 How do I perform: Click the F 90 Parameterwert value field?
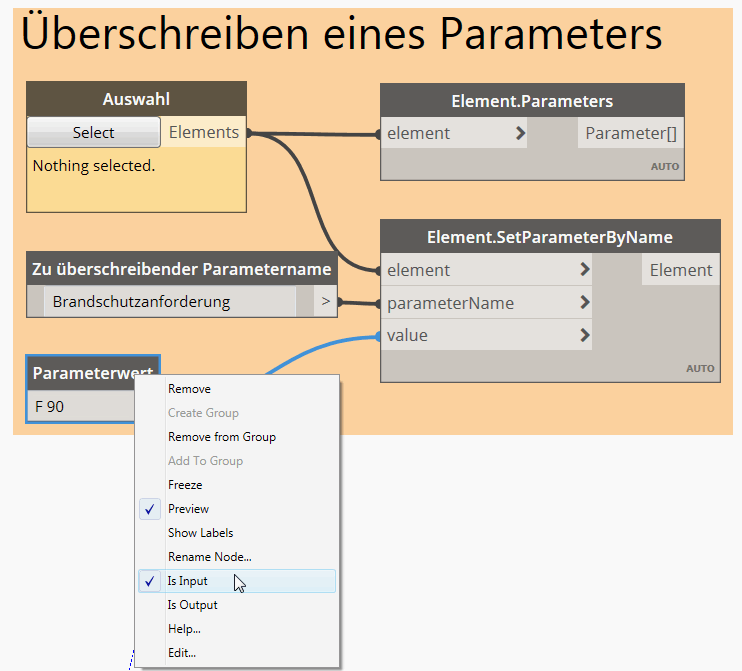[x=80, y=407]
